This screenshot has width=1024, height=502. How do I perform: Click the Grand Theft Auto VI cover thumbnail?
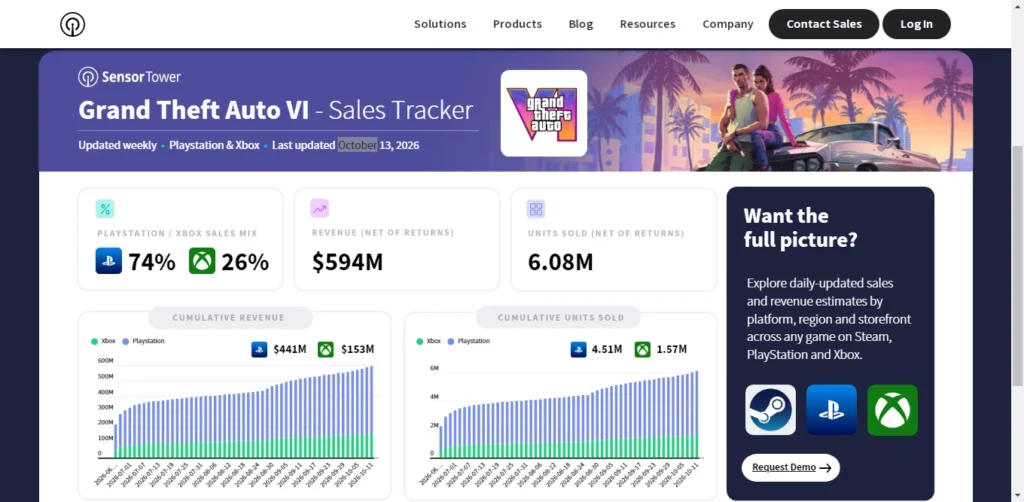pyautogui.click(x=544, y=113)
